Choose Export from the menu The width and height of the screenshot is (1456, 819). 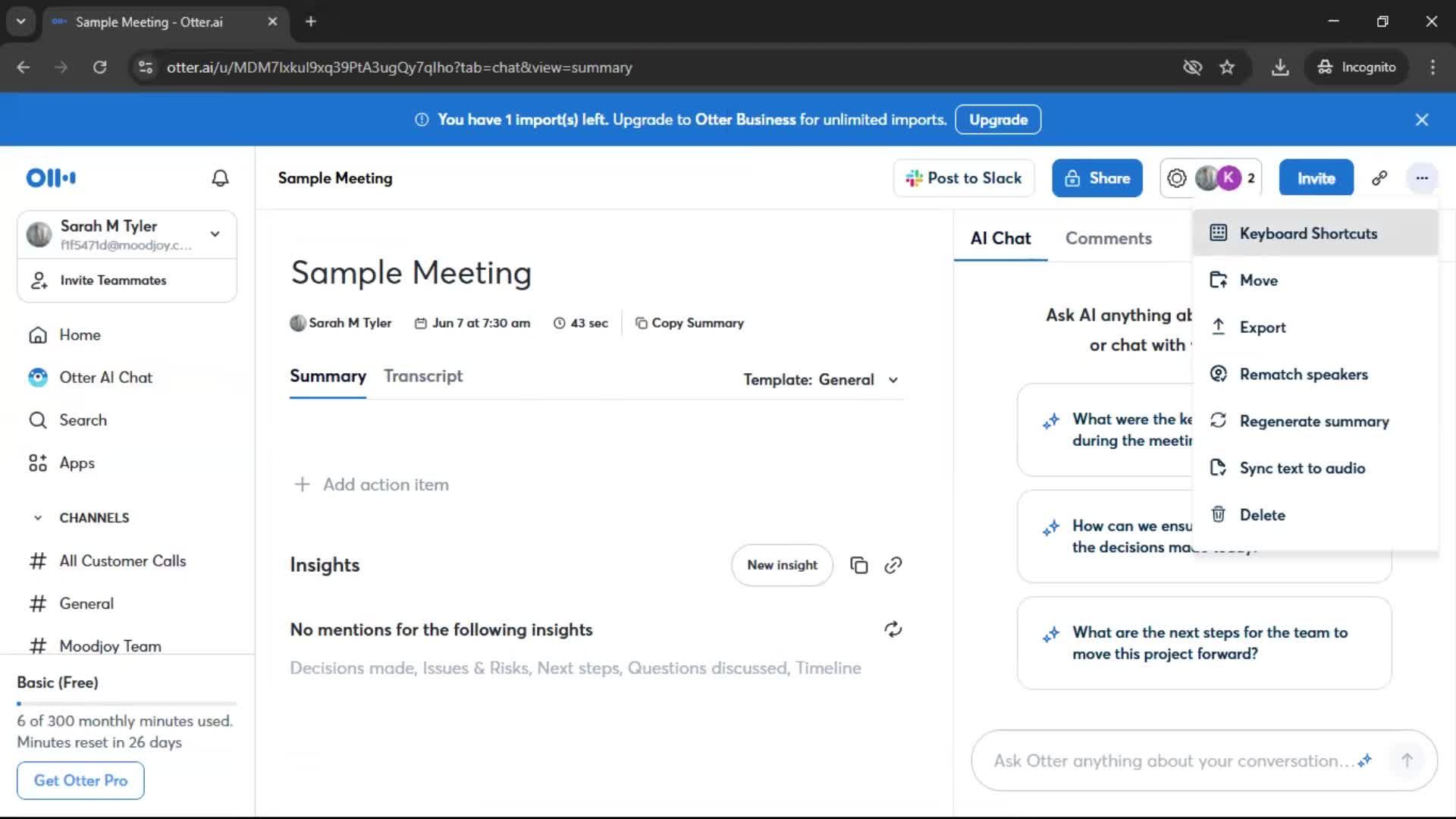click(1316, 328)
